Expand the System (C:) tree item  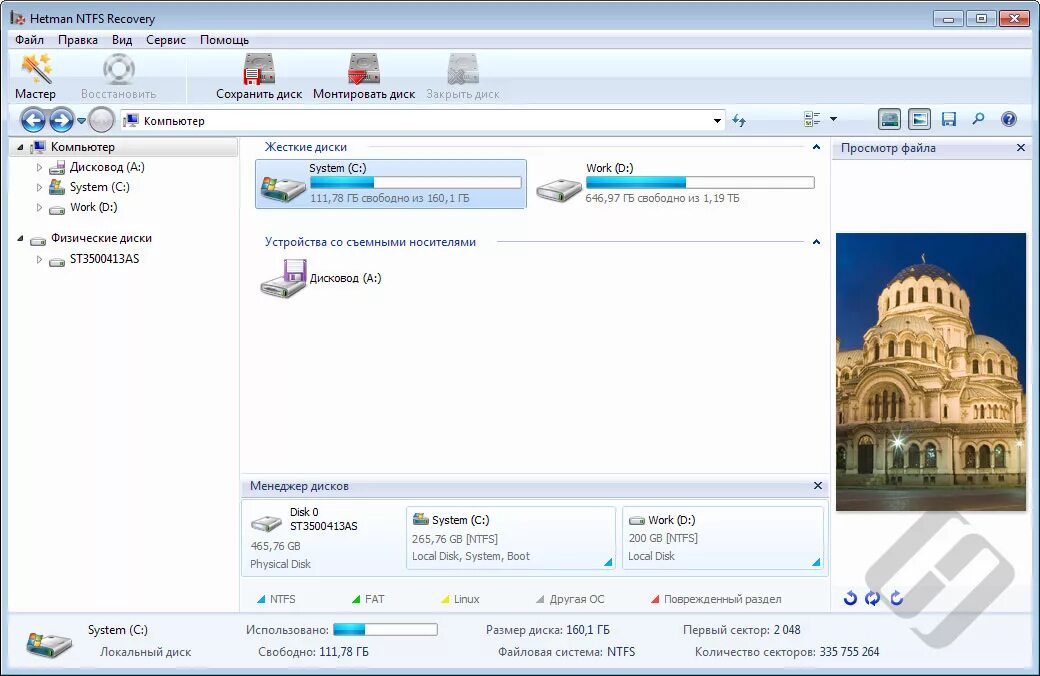point(40,187)
